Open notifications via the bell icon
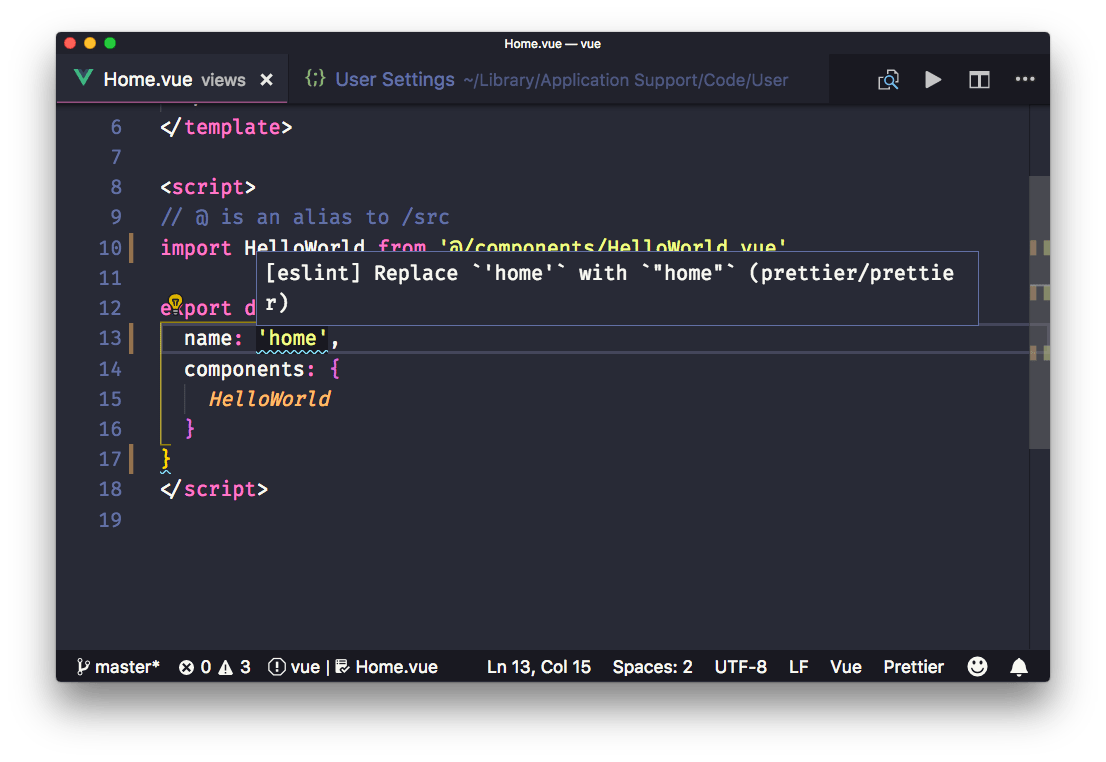 1018,666
